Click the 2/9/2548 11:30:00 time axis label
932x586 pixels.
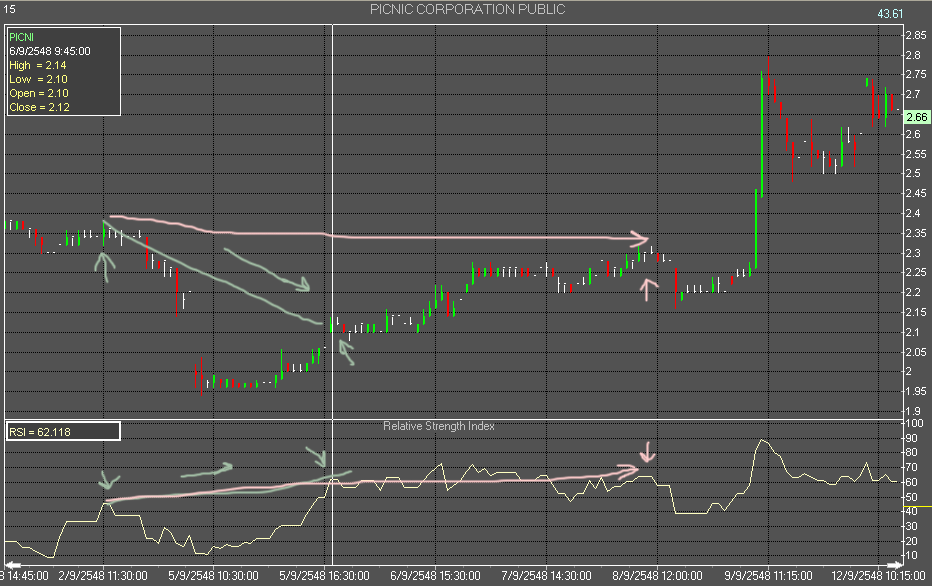pyautogui.click(x=103, y=576)
